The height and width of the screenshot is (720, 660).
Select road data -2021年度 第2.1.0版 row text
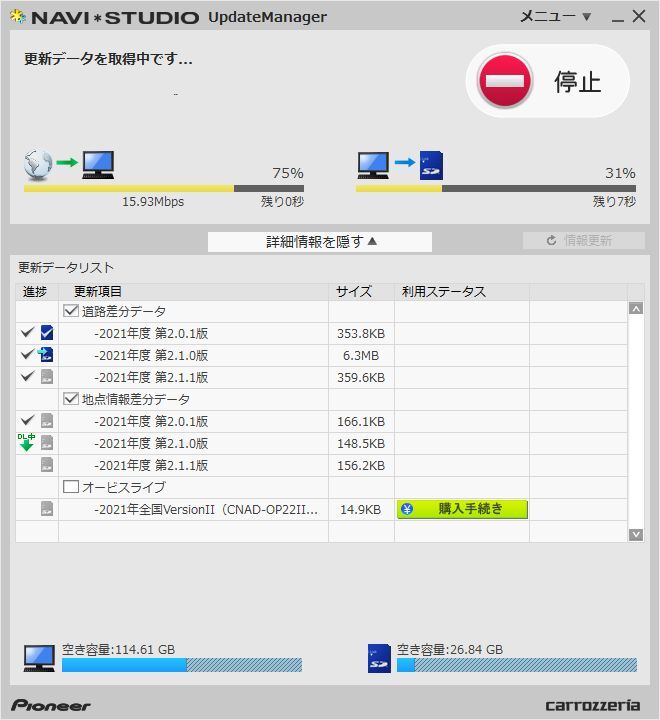[x=151, y=355]
